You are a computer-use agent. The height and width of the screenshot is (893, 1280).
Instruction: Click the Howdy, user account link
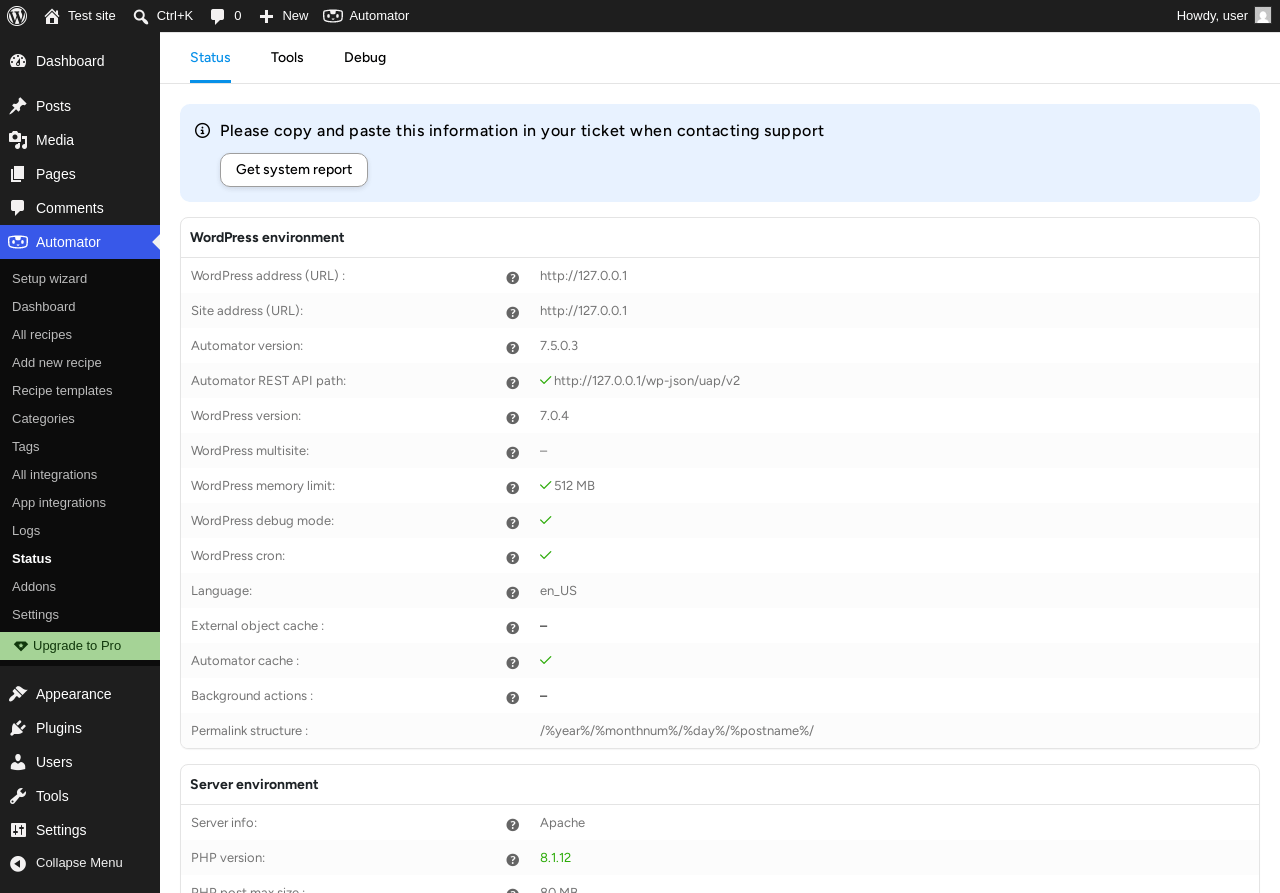click(x=1223, y=16)
